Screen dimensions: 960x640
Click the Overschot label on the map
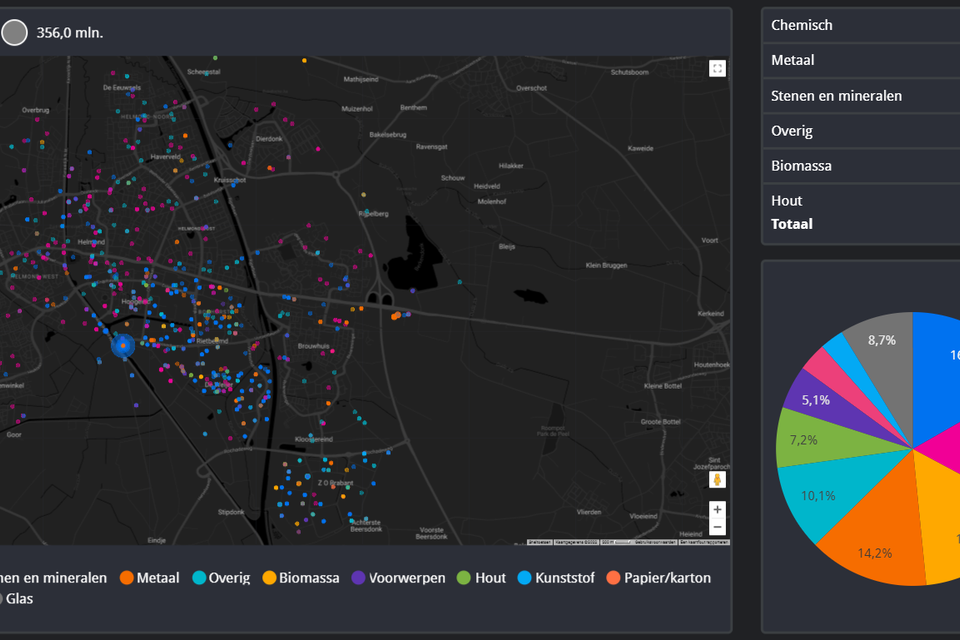pos(531,88)
